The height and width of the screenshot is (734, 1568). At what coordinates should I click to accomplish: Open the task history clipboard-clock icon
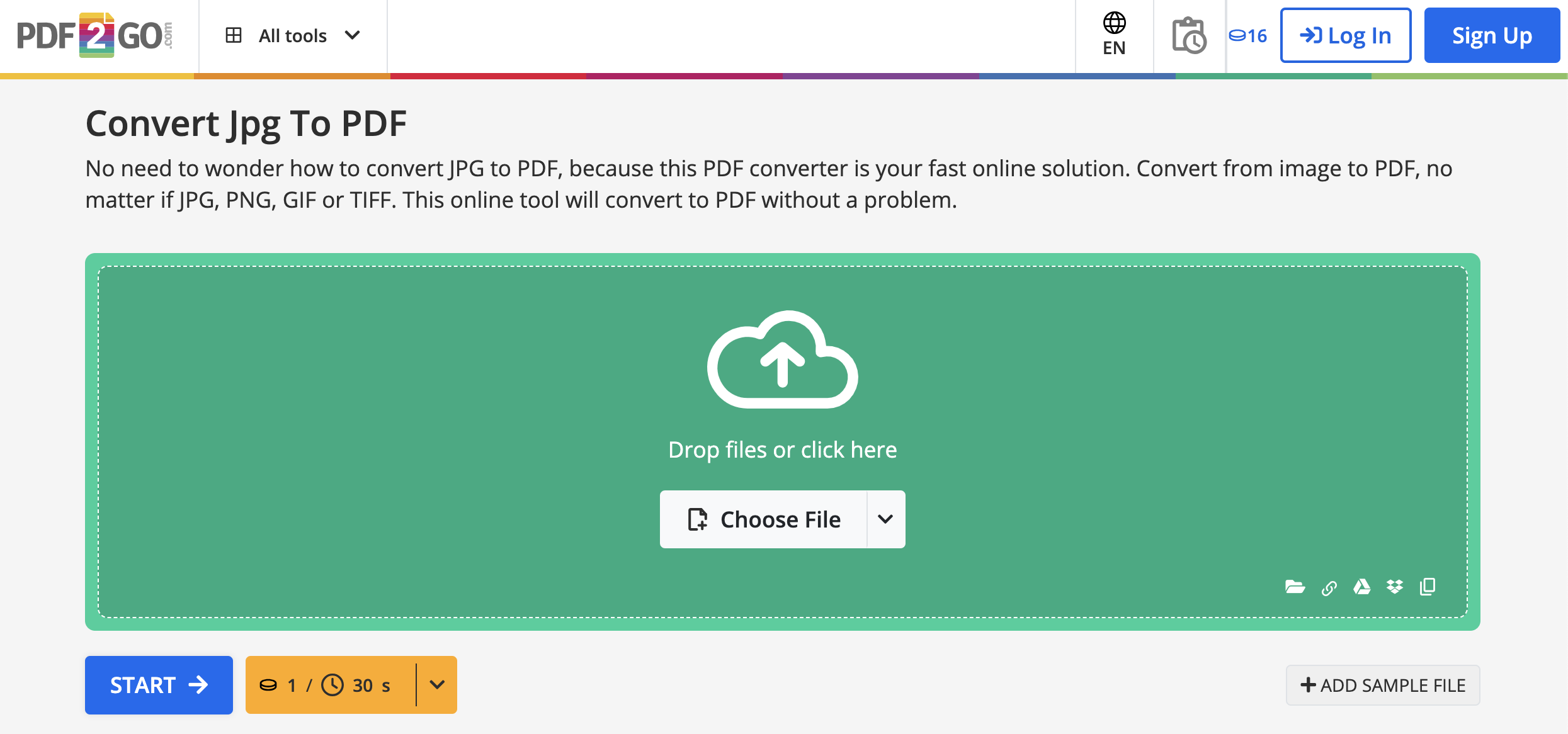coord(1189,36)
